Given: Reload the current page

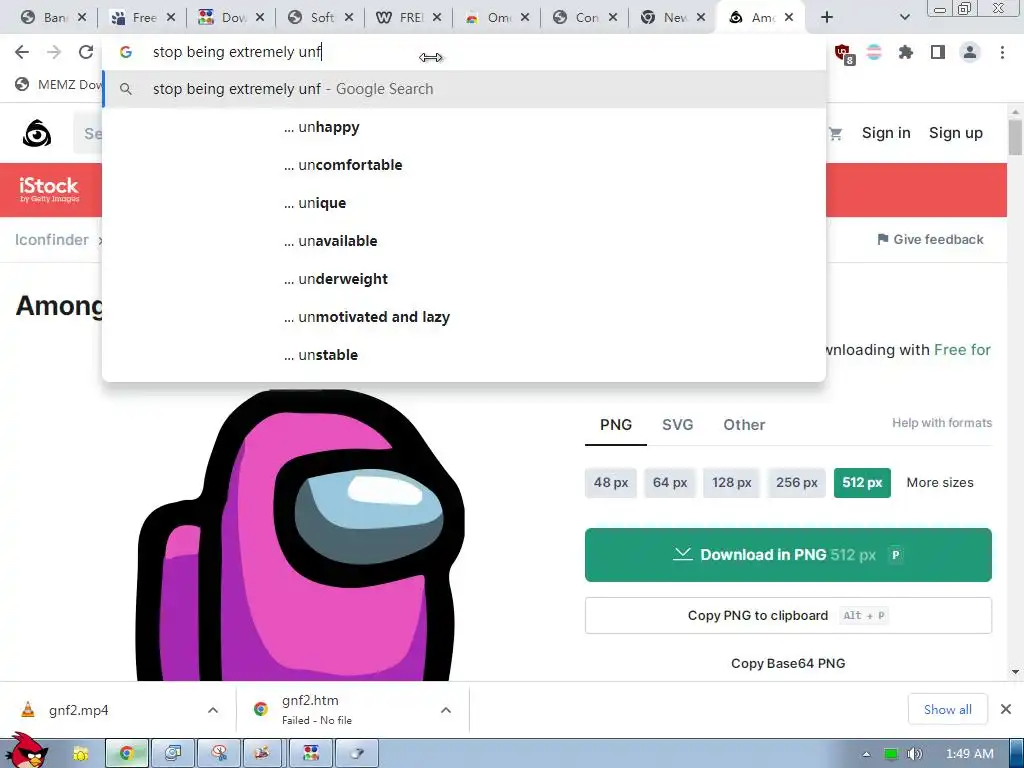Looking at the screenshot, I should click(86, 52).
